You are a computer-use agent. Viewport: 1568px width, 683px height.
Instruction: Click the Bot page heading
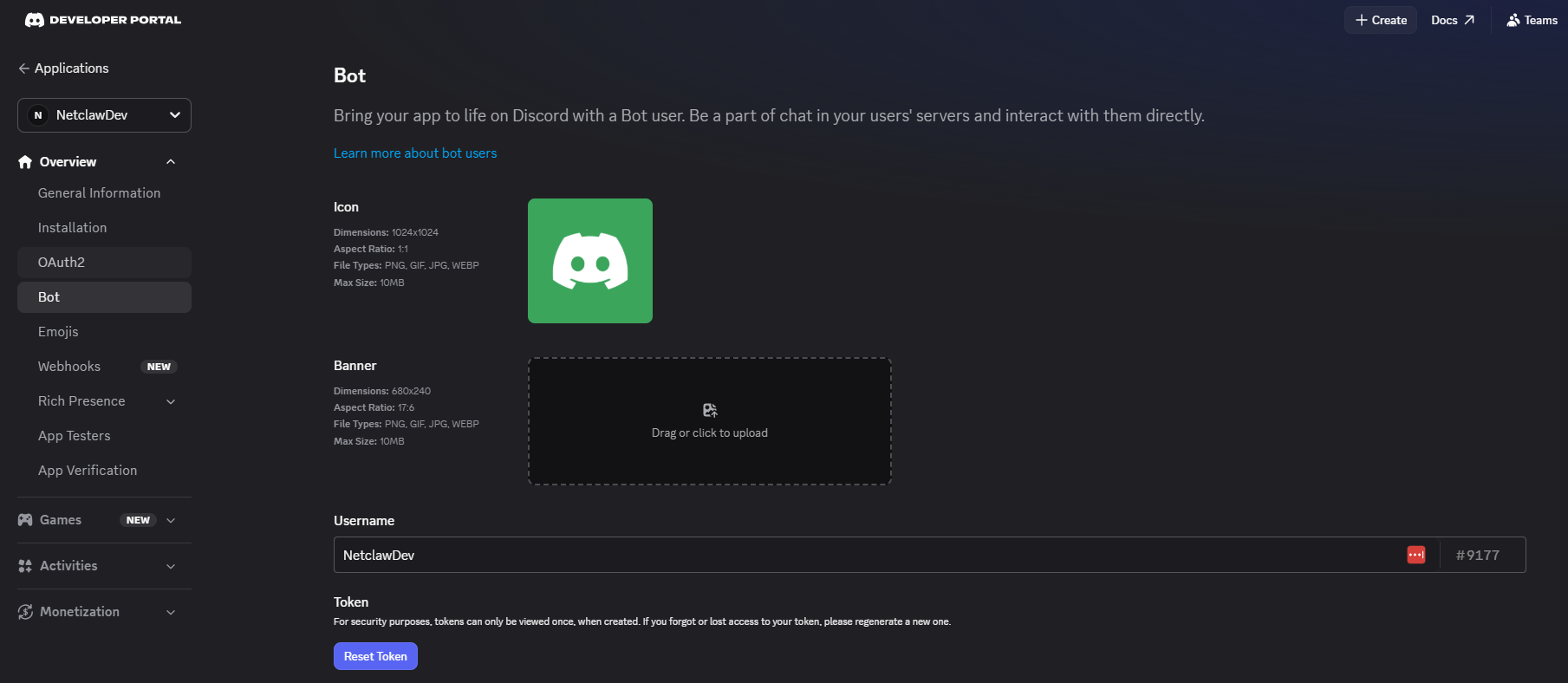point(349,75)
